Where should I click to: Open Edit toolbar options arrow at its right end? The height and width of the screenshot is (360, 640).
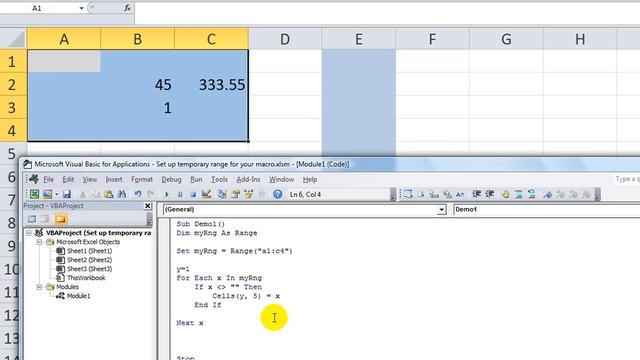[597, 195]
